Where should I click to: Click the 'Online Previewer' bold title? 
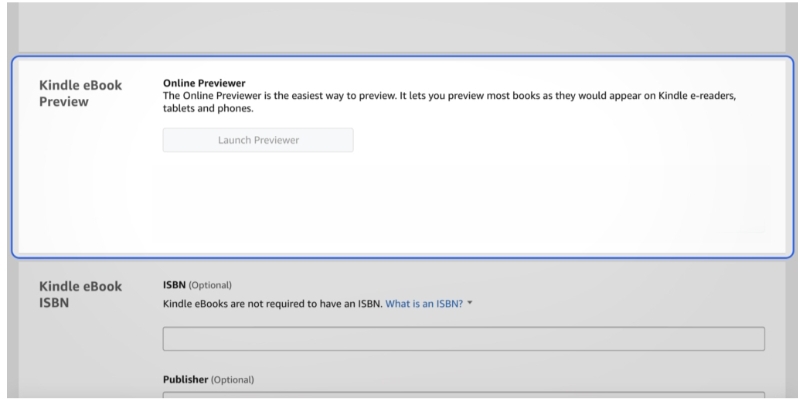pyautogui.click(x=204, y=82)
